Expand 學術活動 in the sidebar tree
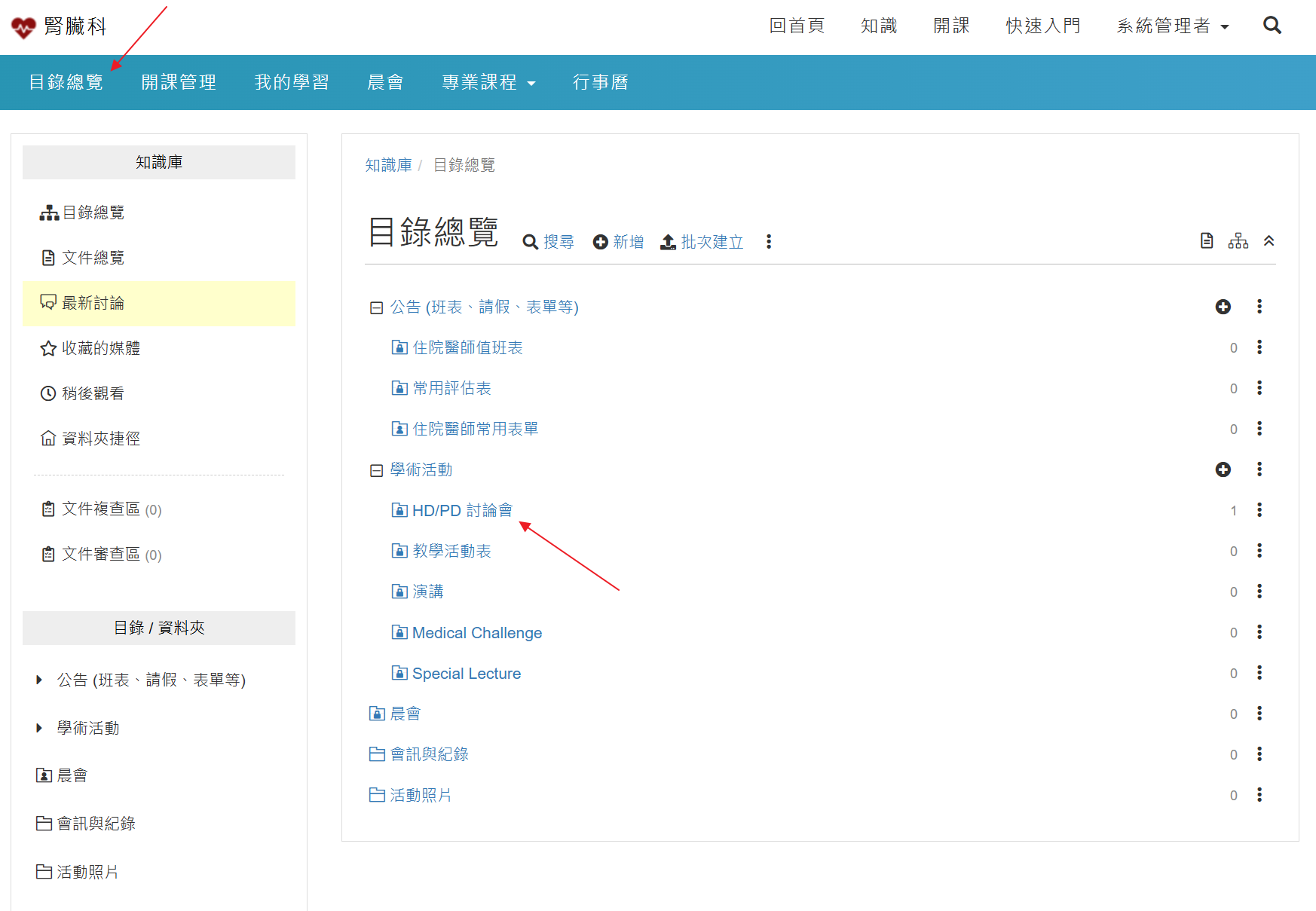 pyautogui.click(x=39, y=728)
